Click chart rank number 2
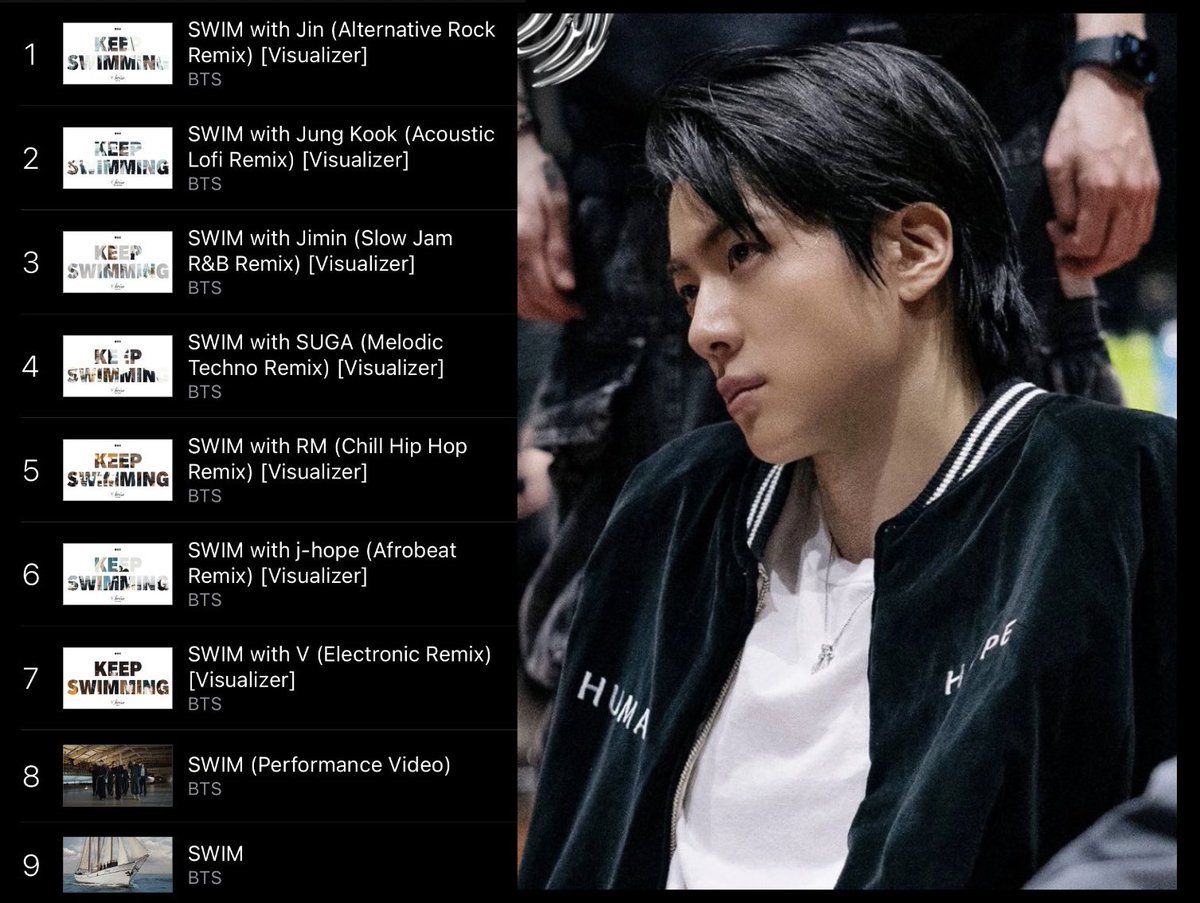 pos(31,158)
